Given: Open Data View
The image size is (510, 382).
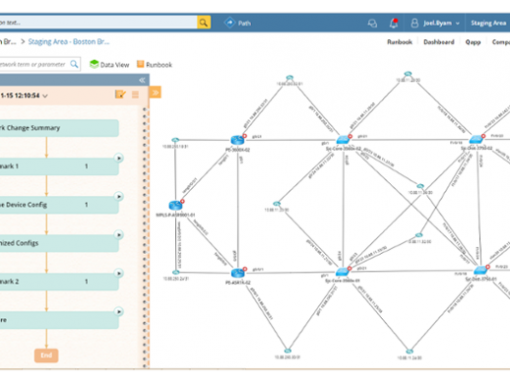Looking at the screenshot, I should pos(109,64).
